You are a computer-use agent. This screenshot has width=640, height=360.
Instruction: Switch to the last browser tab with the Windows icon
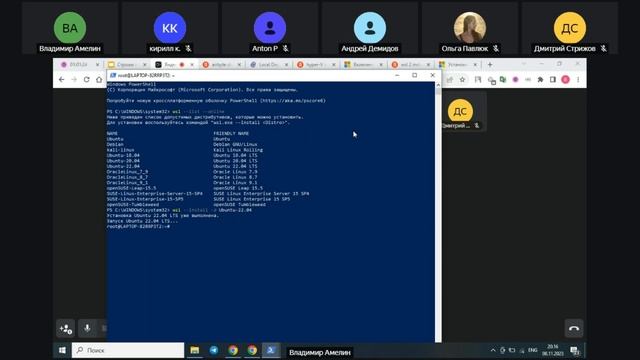pos(458,64)
